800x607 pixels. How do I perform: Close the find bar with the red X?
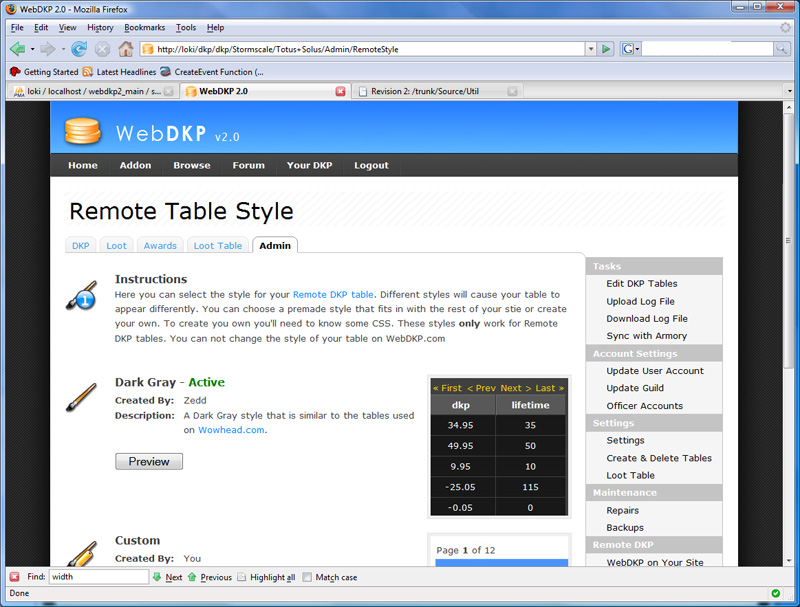(x=14, y=577)
